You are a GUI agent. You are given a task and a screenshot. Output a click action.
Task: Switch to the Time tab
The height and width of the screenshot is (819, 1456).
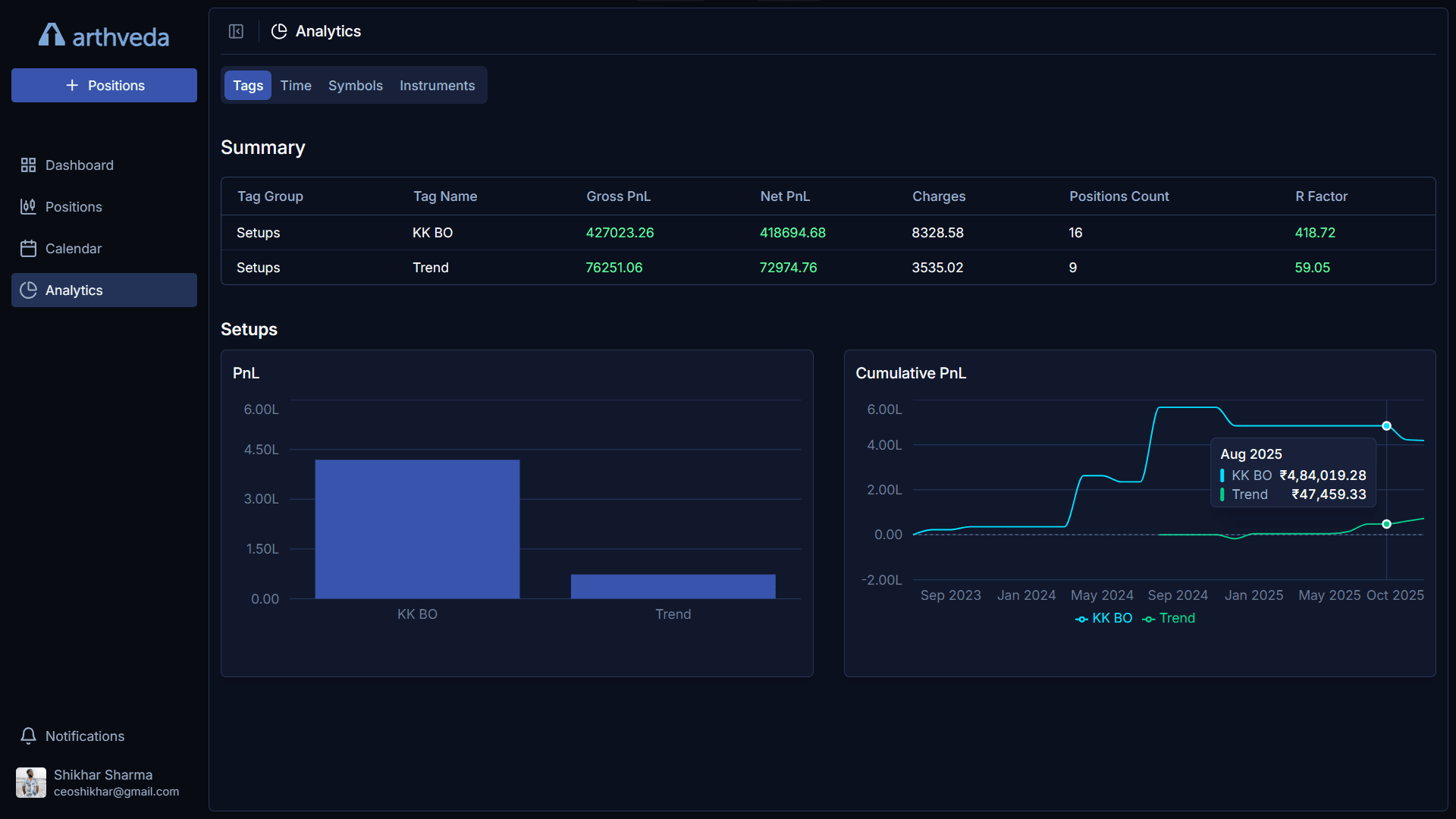(x=296, y=85)
